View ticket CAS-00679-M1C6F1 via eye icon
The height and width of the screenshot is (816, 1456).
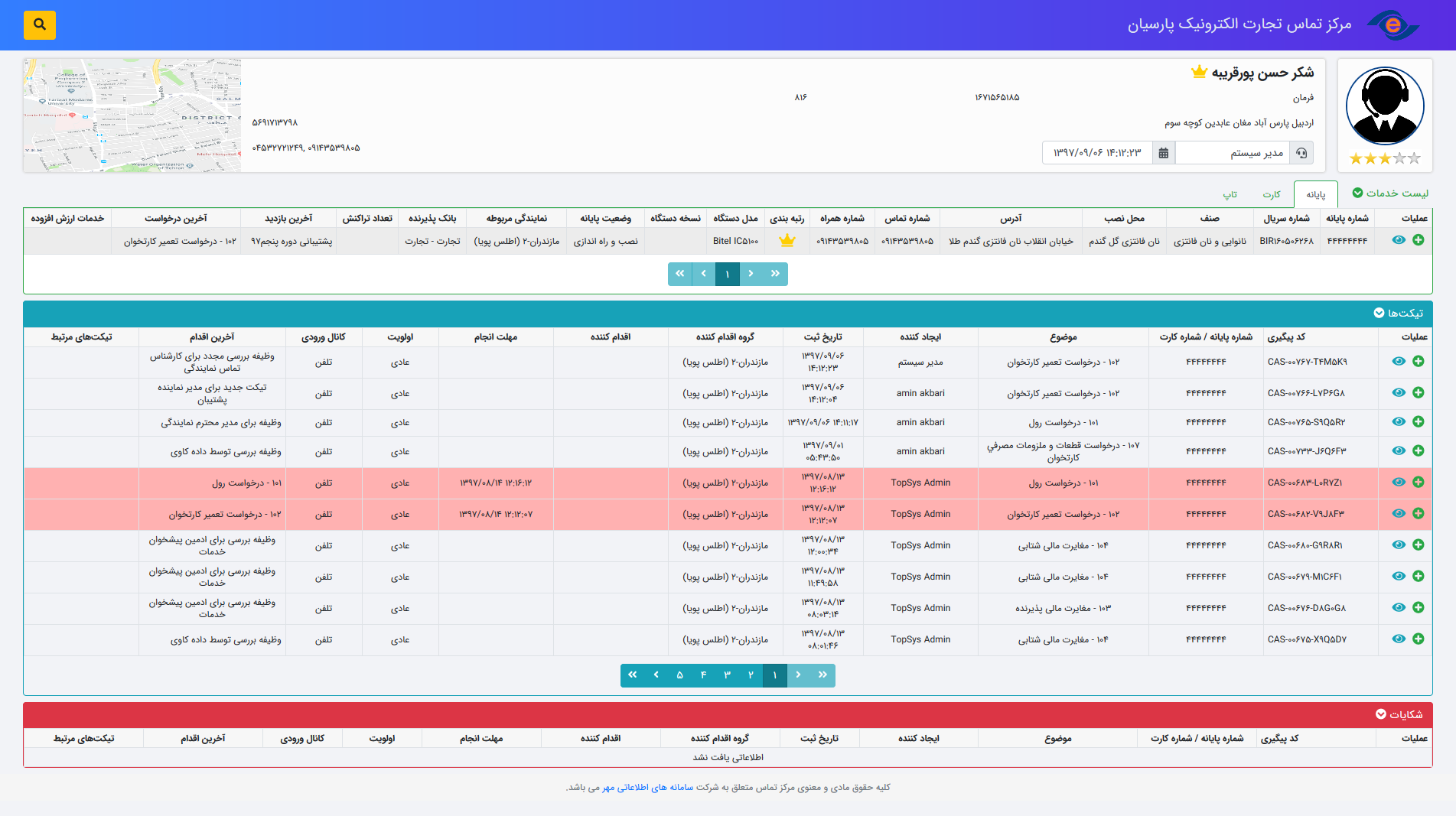(x=1399, y=576)
